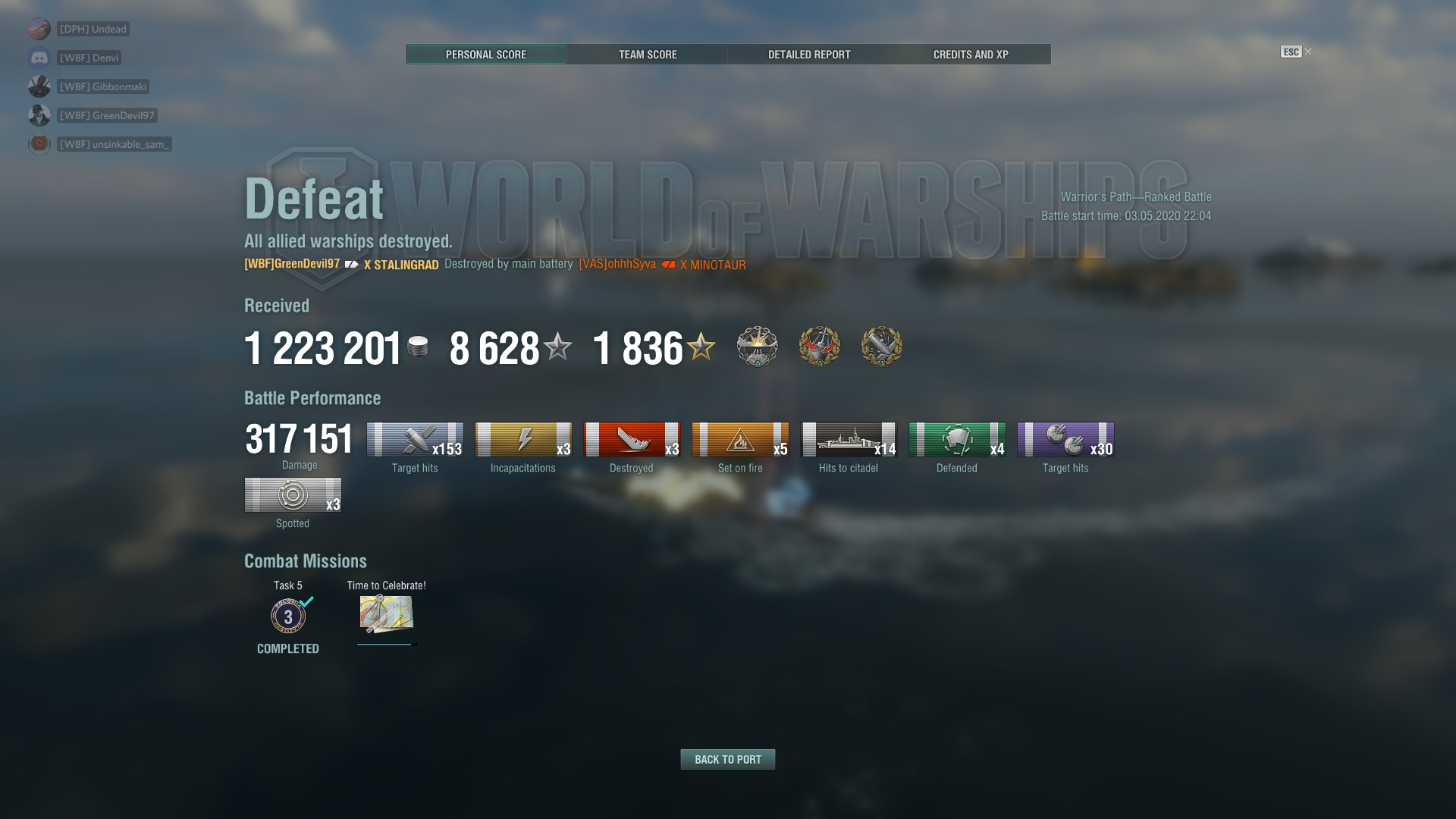
Task: Open the Team Score tab
Action: click(x=648, y=55)
